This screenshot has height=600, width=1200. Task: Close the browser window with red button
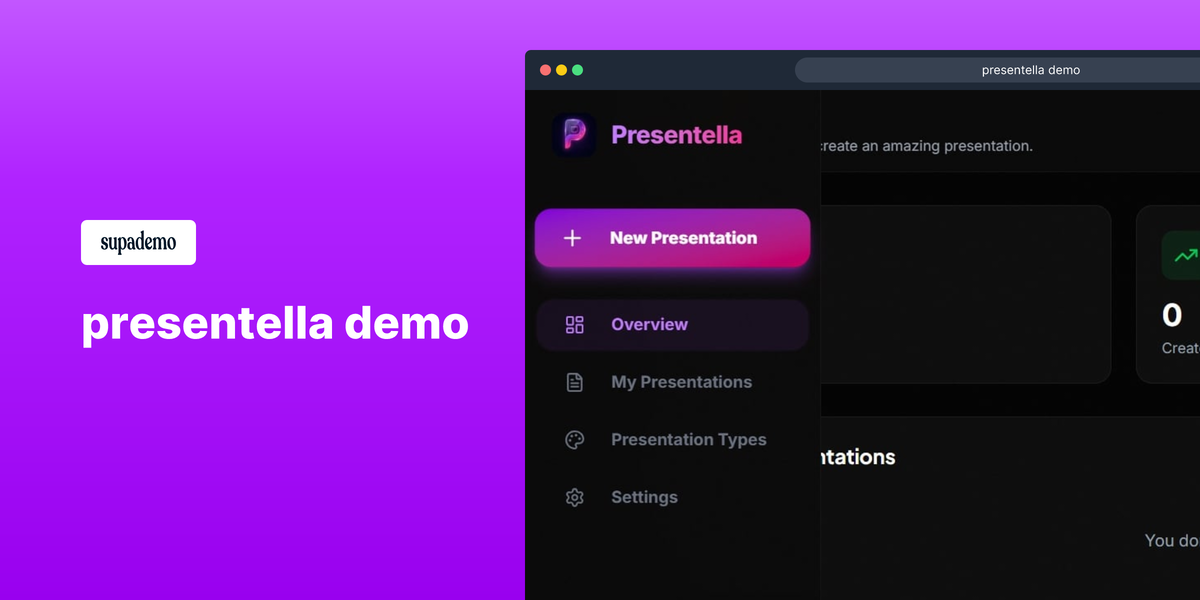click(x=545, y=70)
